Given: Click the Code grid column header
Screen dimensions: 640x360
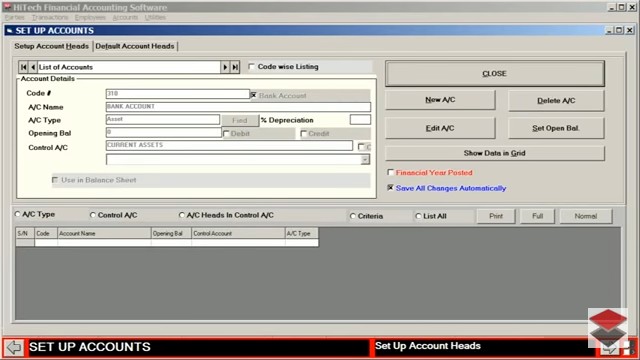Looking at the screenshot, I should tap(46, 233).
